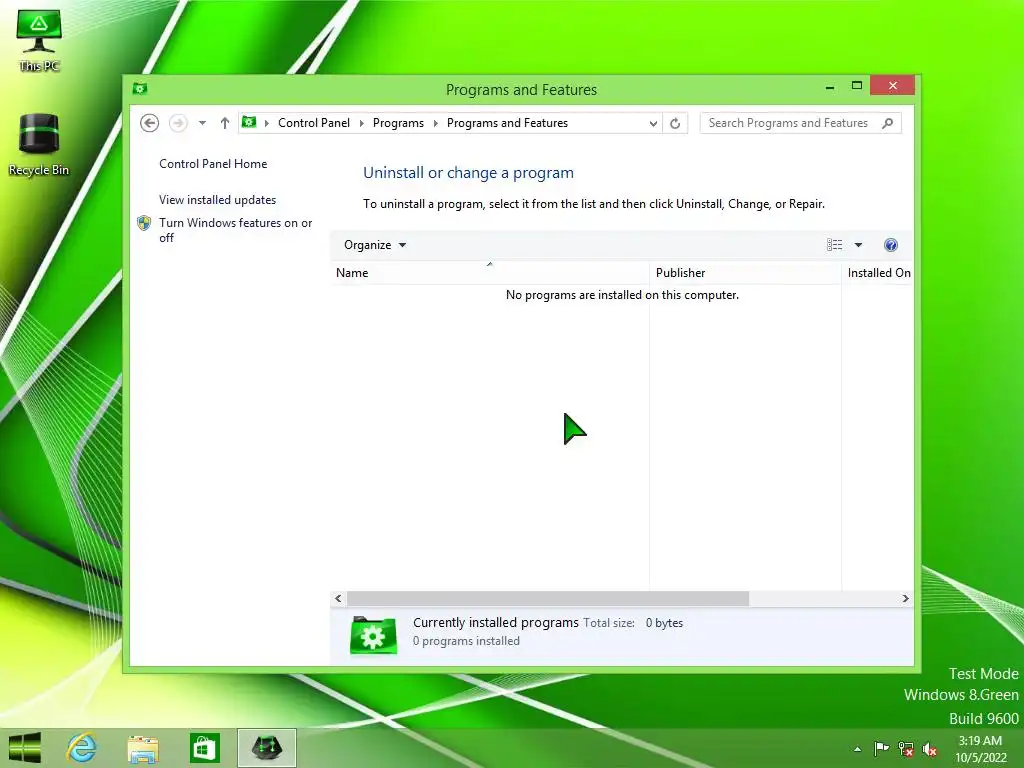Click the Forward navigation arrow
Viewport: 1024px width, 768px height.
[178, 123]
